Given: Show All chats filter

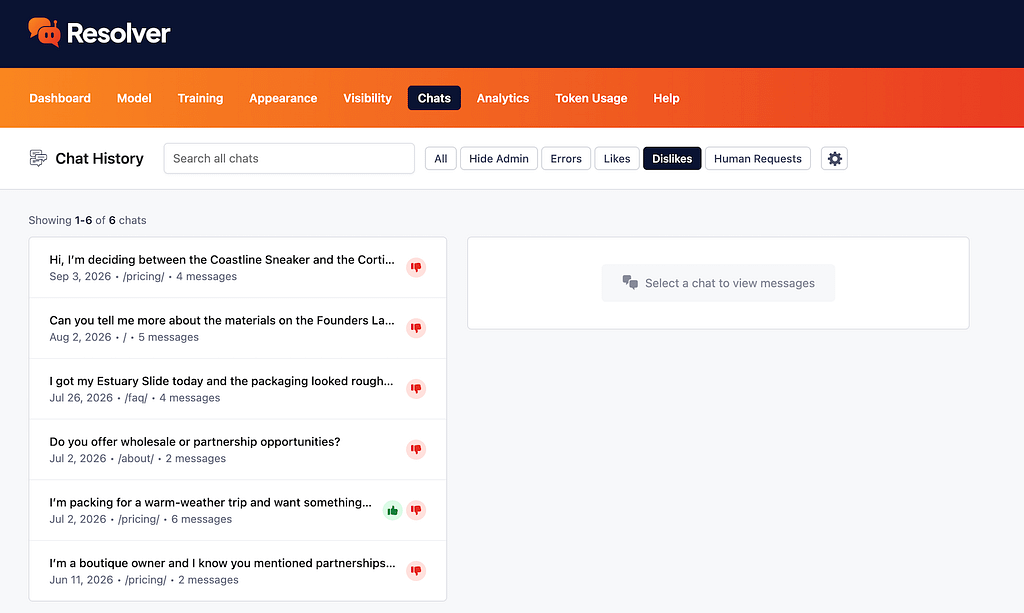Looking at the screenshot, I should [x=441, y=159].
